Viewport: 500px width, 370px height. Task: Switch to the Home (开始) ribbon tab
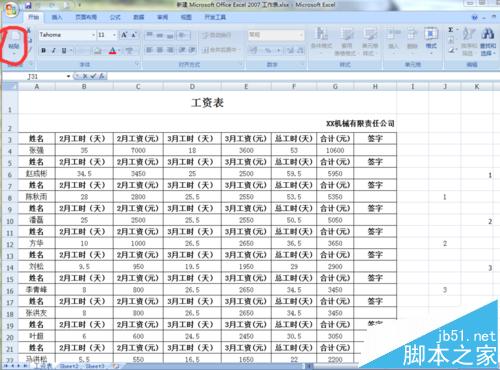[x=33, y=17]
